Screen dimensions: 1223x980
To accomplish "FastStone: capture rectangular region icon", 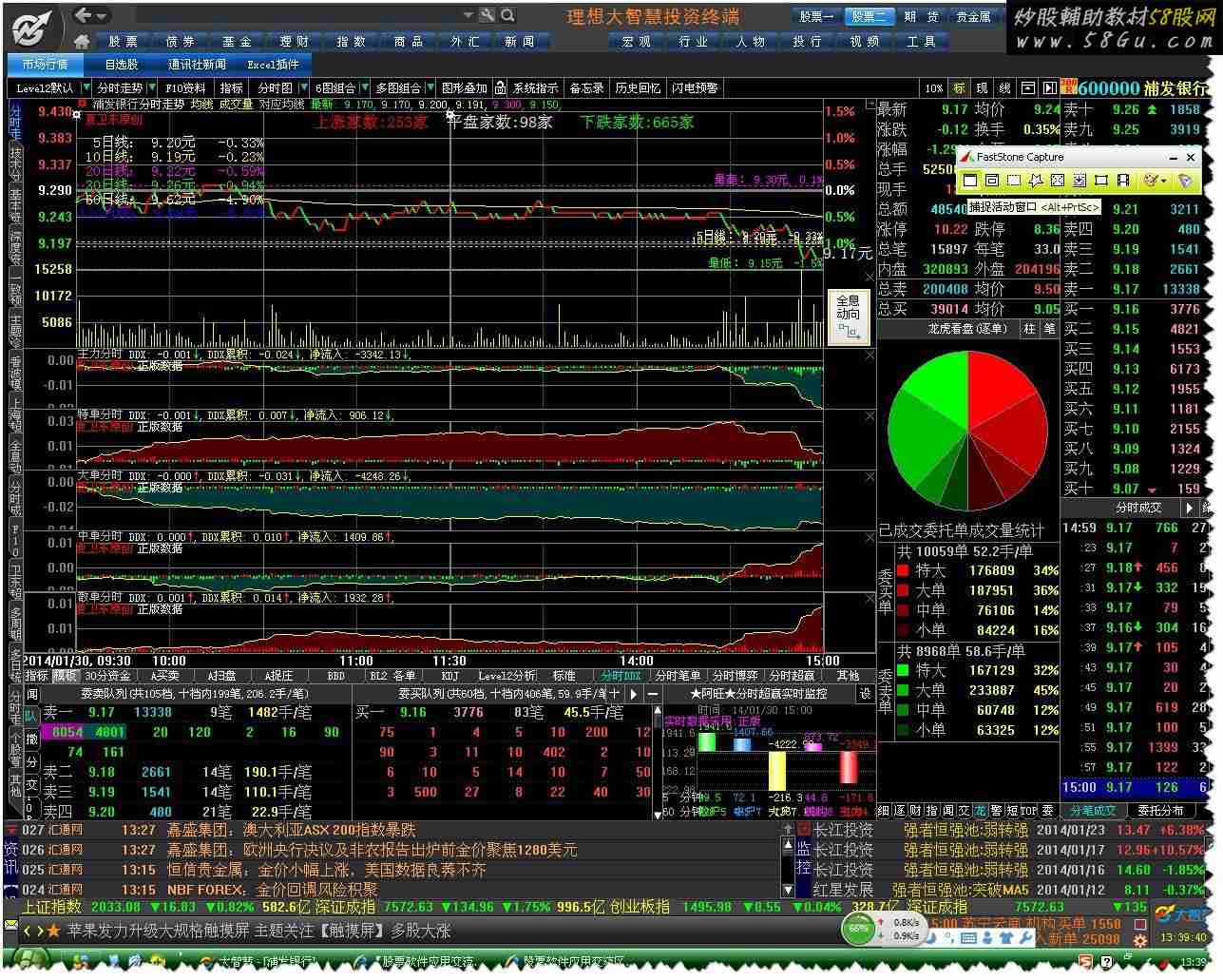I will [1014, 180].
